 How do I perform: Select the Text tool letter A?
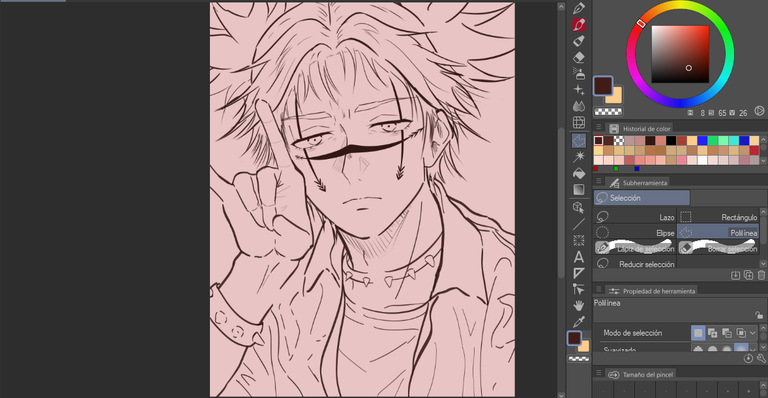578,257
